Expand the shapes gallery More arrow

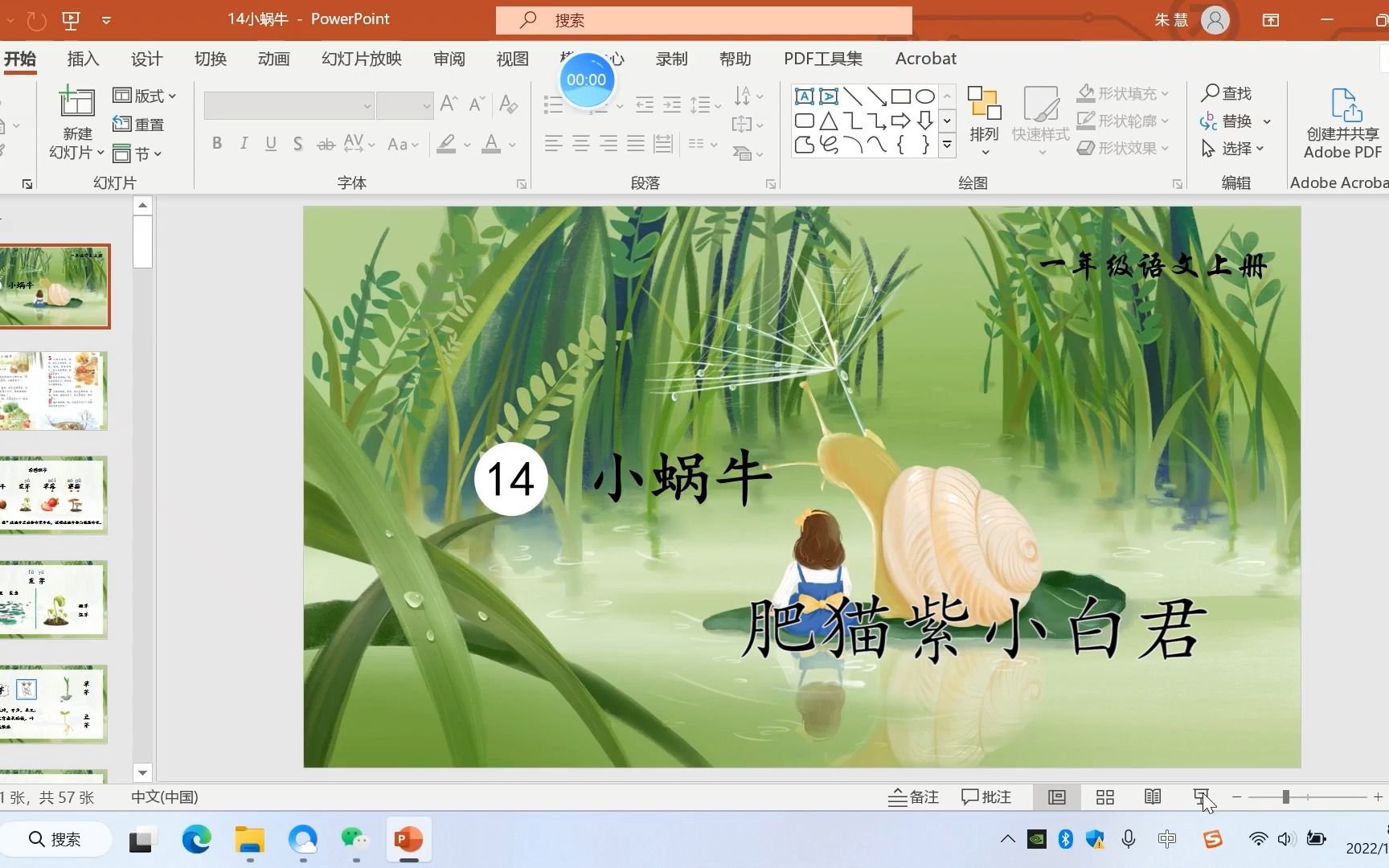[947, 145]
